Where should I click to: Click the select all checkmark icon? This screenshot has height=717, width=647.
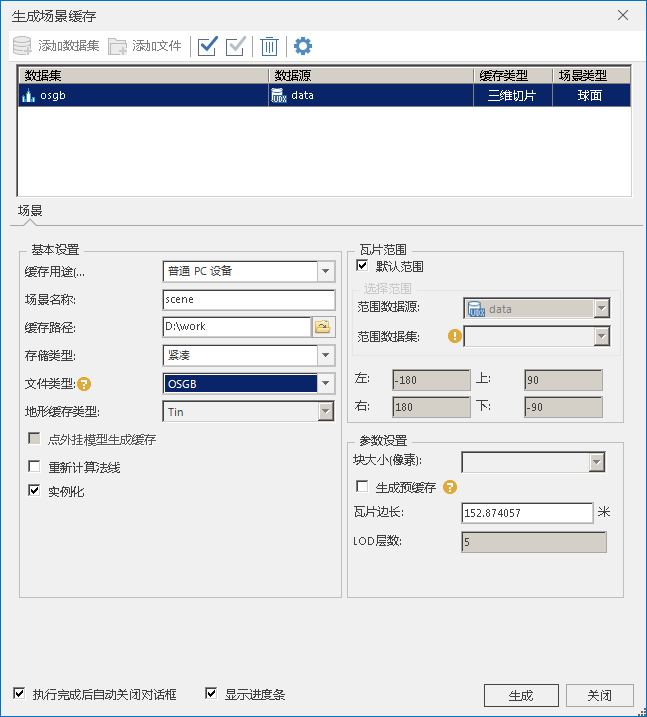click(x=208, y=46)
